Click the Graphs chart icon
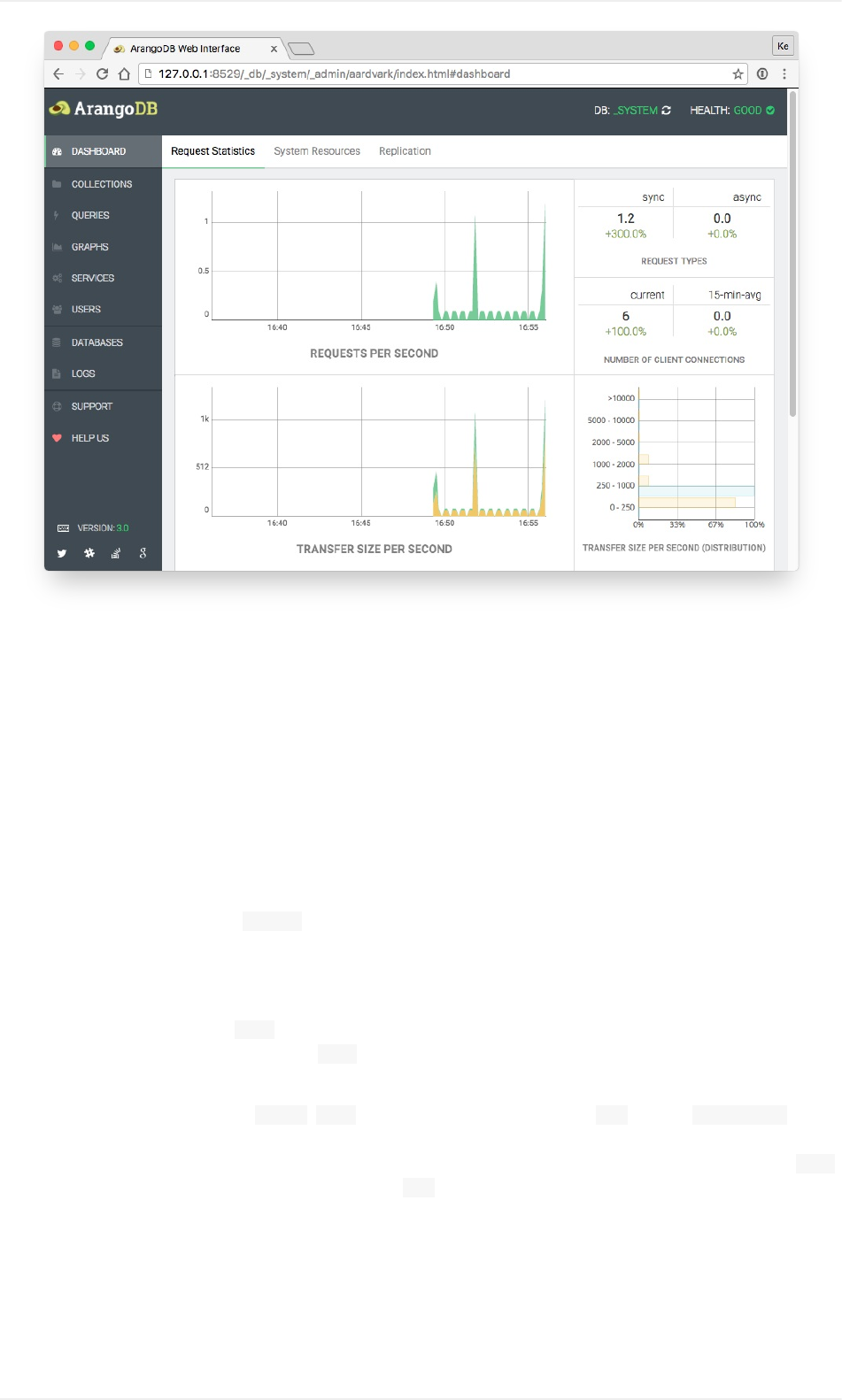842x1400 pixels. 58,247
